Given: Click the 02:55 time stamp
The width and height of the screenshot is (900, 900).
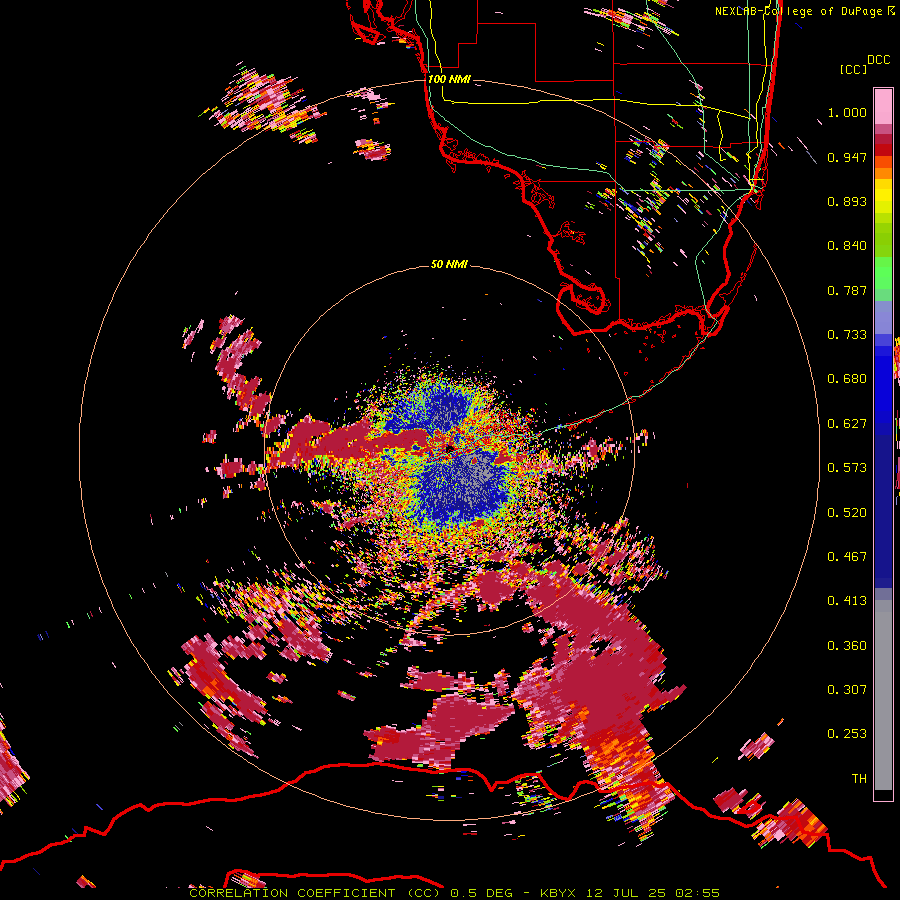Looking at the screenshot, I should click(x=697, y=893).
